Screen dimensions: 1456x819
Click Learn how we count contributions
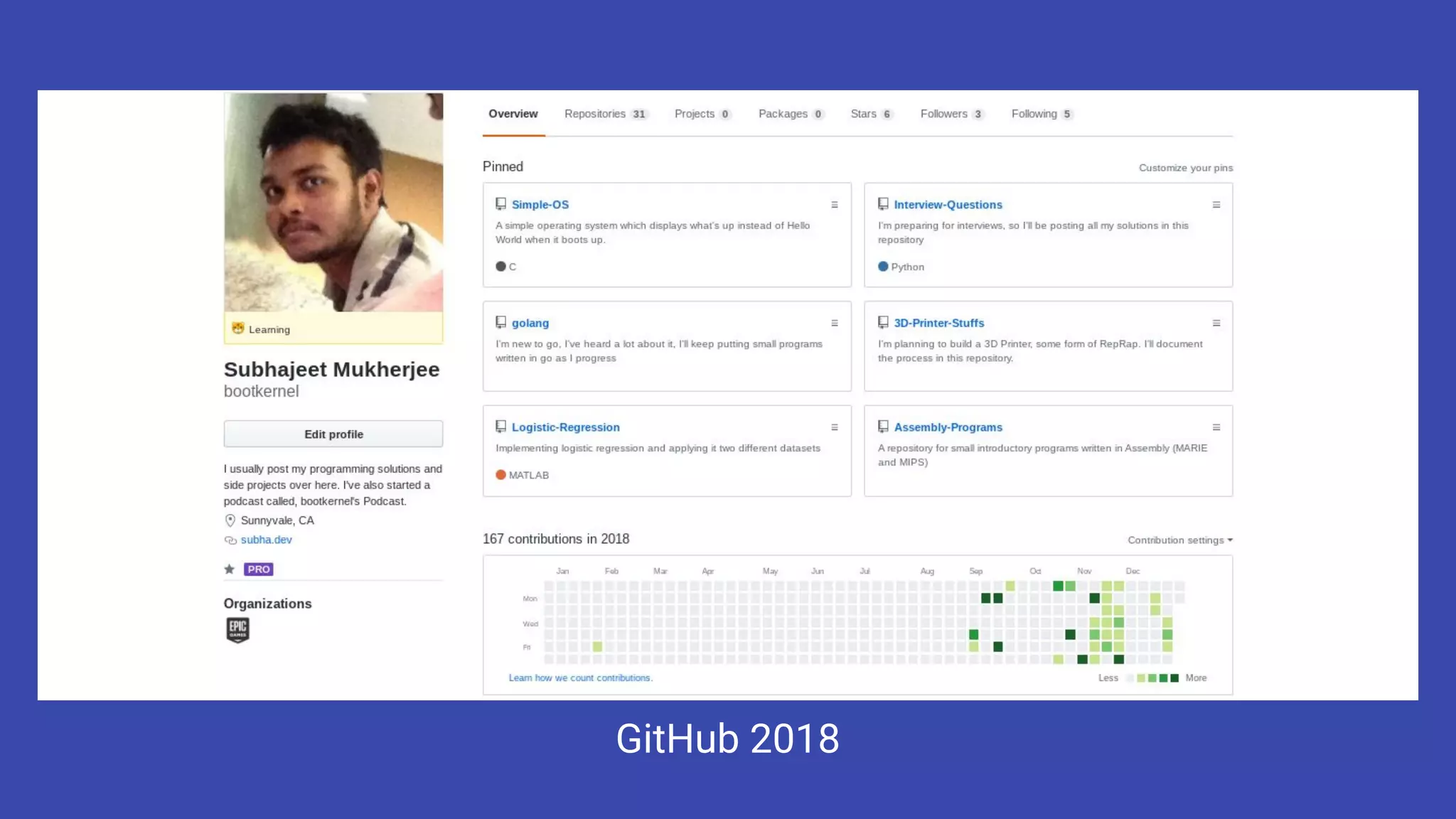pos(580,678)
